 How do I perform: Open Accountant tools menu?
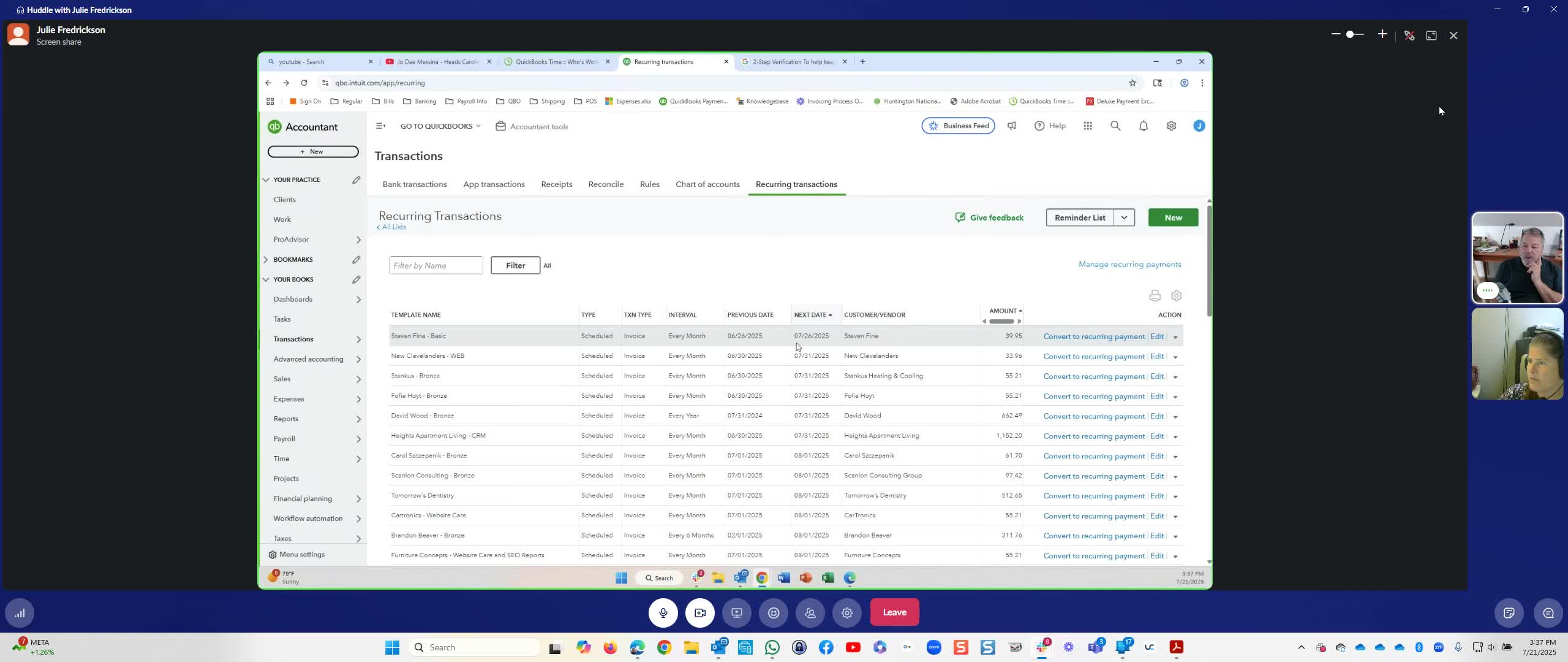click(532, 126)
